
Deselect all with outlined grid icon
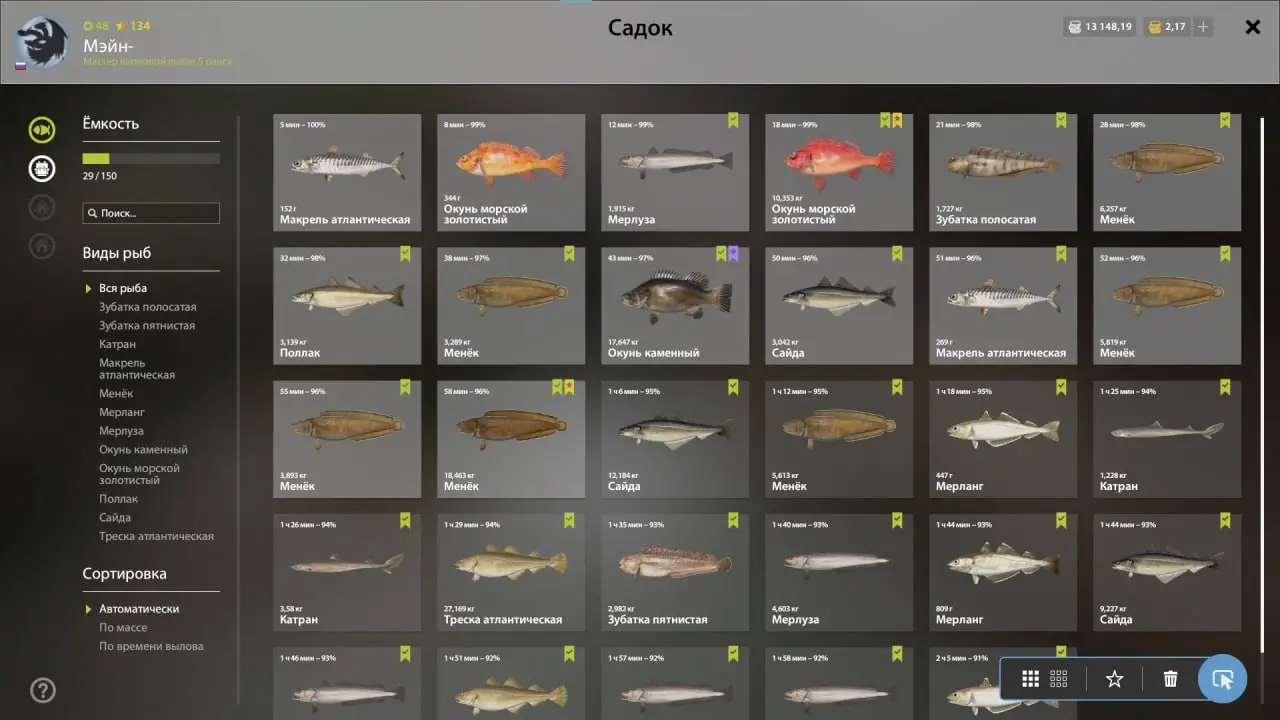[1059, 679]
